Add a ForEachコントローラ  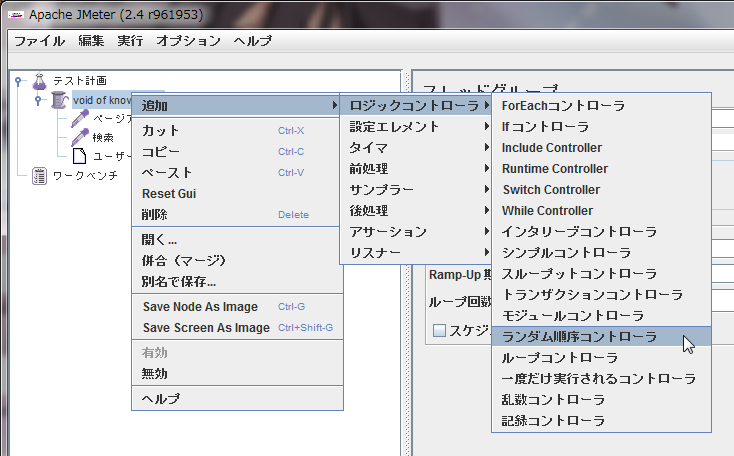(601, 105)
